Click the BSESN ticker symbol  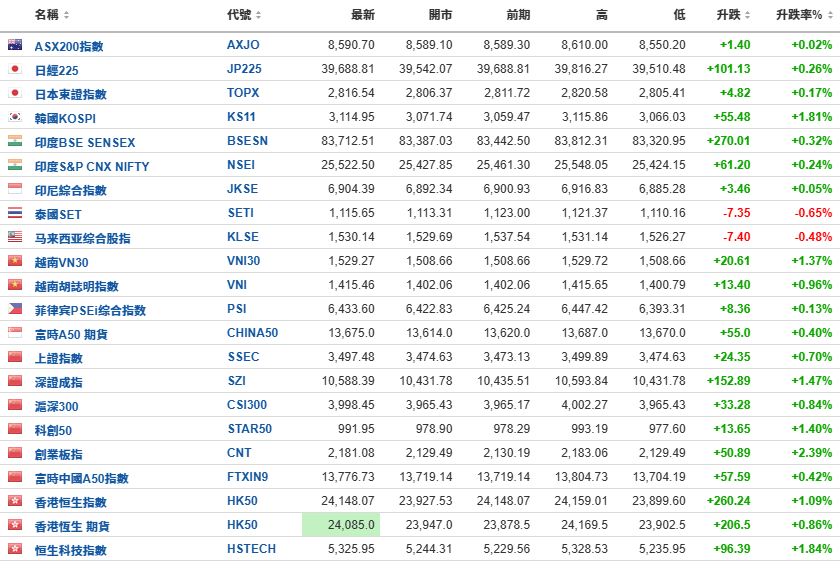248,141
